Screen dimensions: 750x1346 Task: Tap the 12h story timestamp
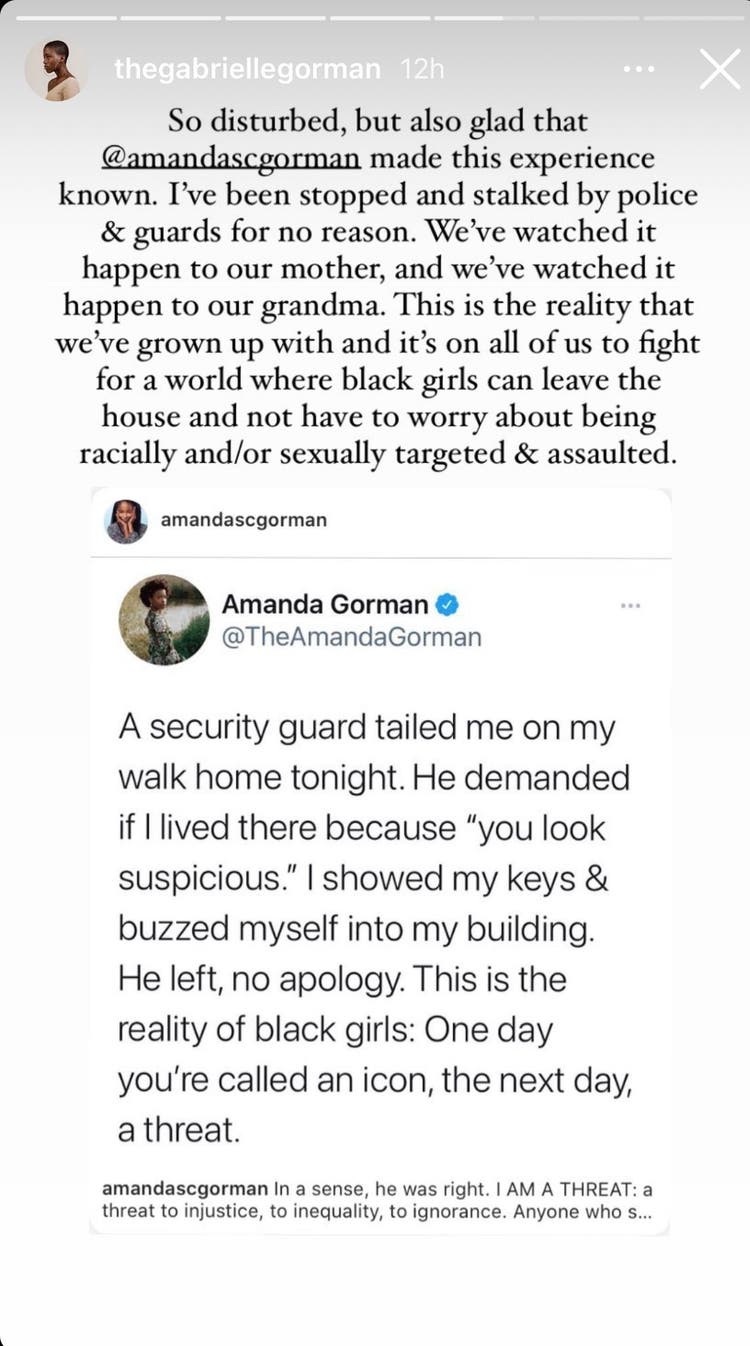click(421, 69)
